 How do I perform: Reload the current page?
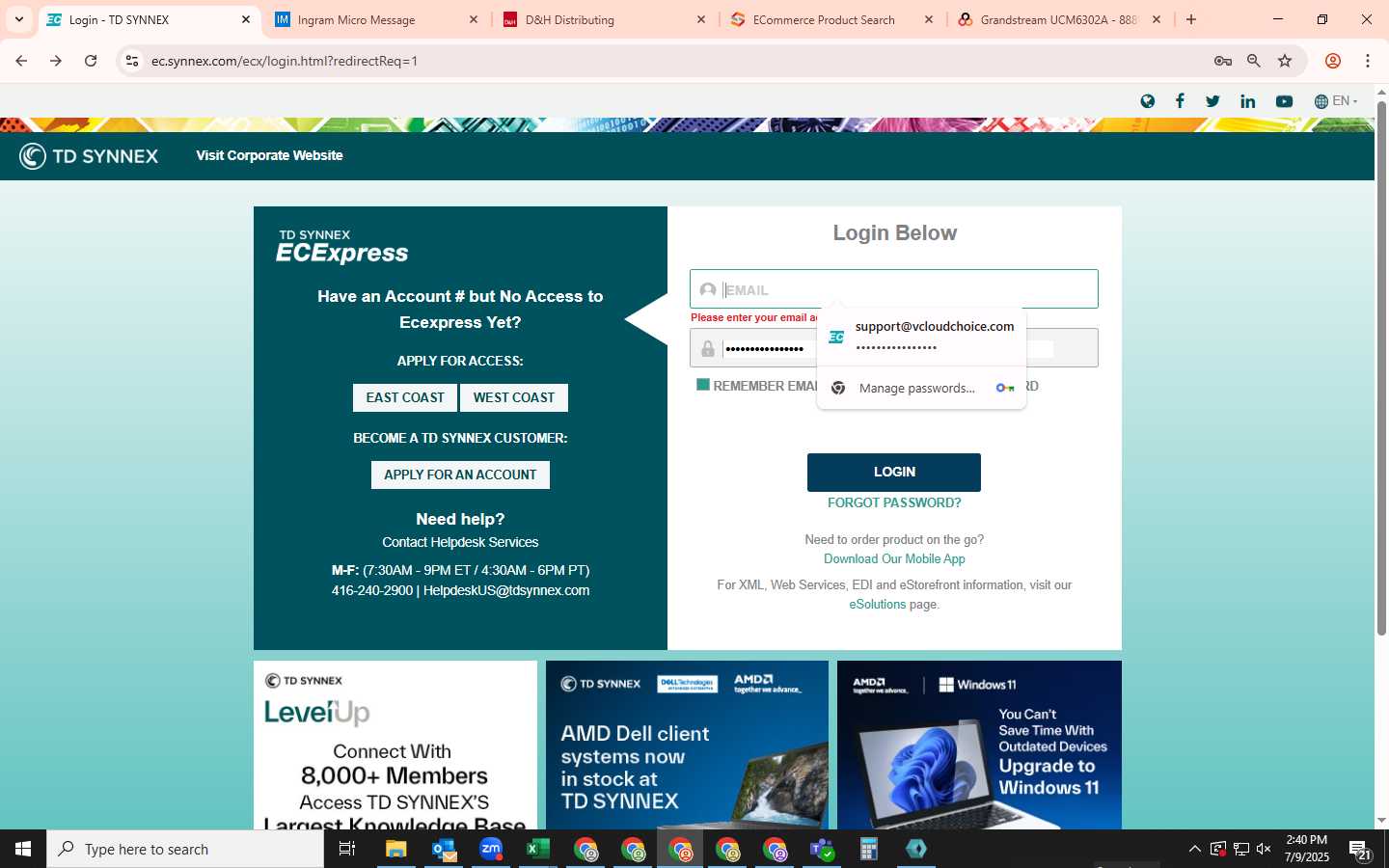[91, 61]
